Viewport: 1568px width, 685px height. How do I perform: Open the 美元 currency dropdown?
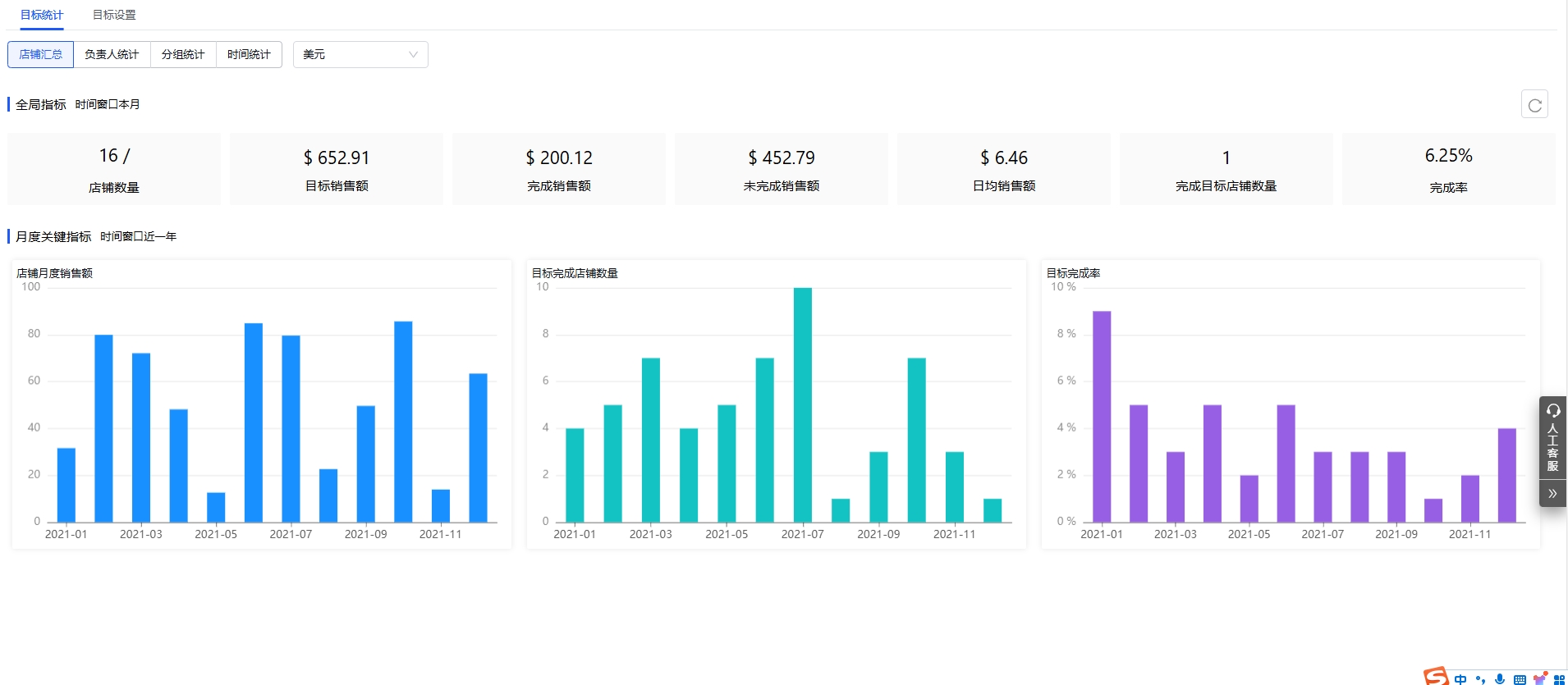click(360, 54)
